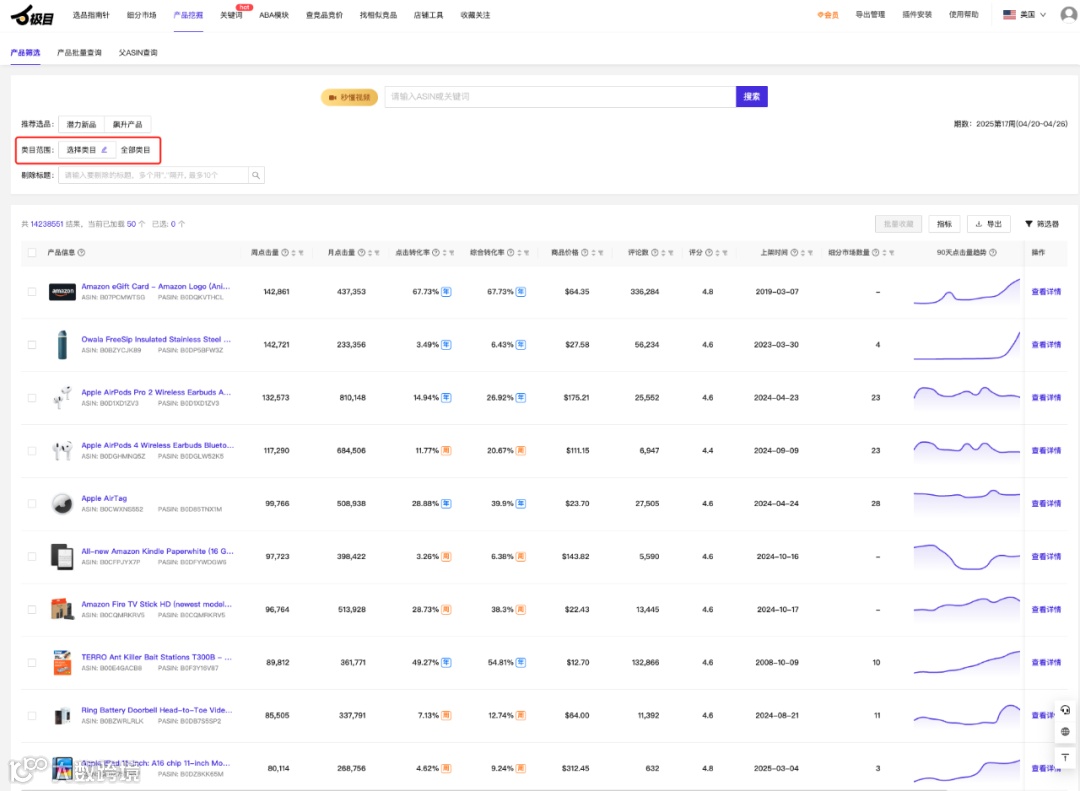The height and width of the screenshot is (791, 1080).
Task: Check the Owala FreeSip row checkbox
Action: click(32, 345)
